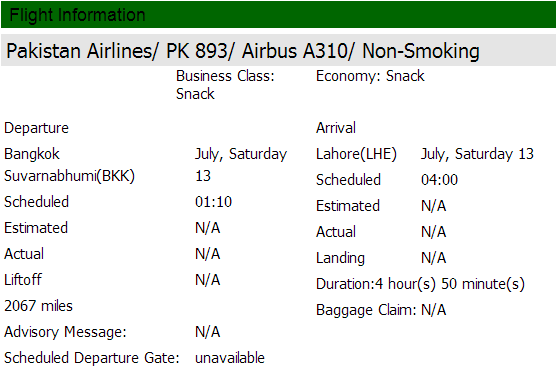Click the Flight Information header bar
The image size is (556, 370).
(278, 15)
